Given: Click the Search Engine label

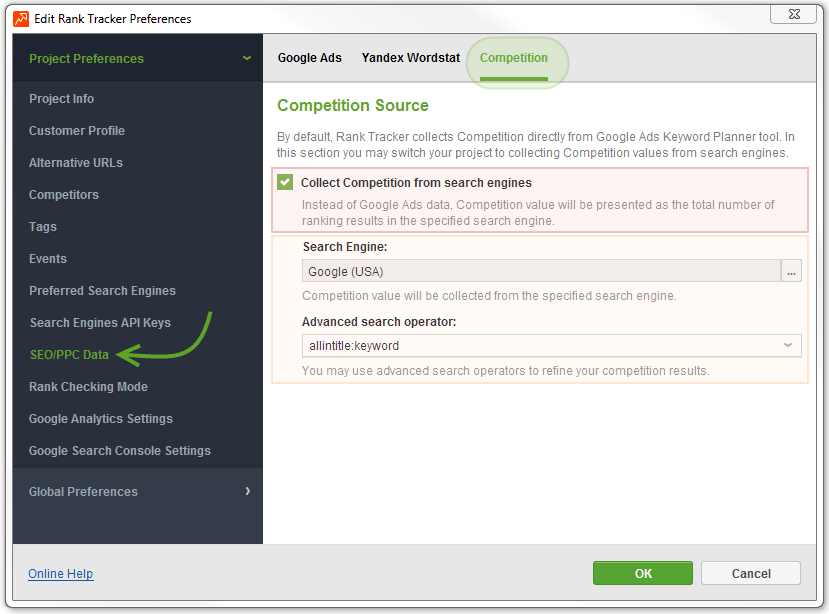Looking at the screenshot, I should tap(345, 247).
